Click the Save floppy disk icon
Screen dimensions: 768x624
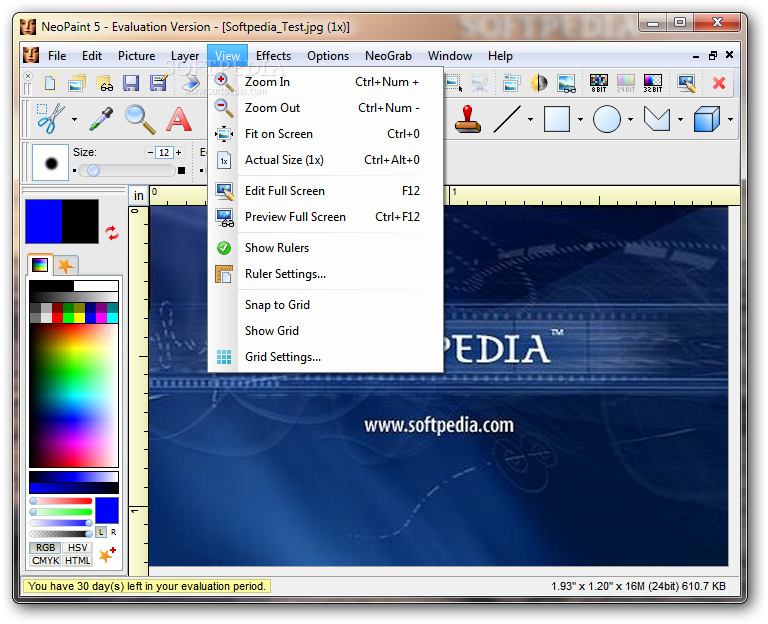click(131, 83)
